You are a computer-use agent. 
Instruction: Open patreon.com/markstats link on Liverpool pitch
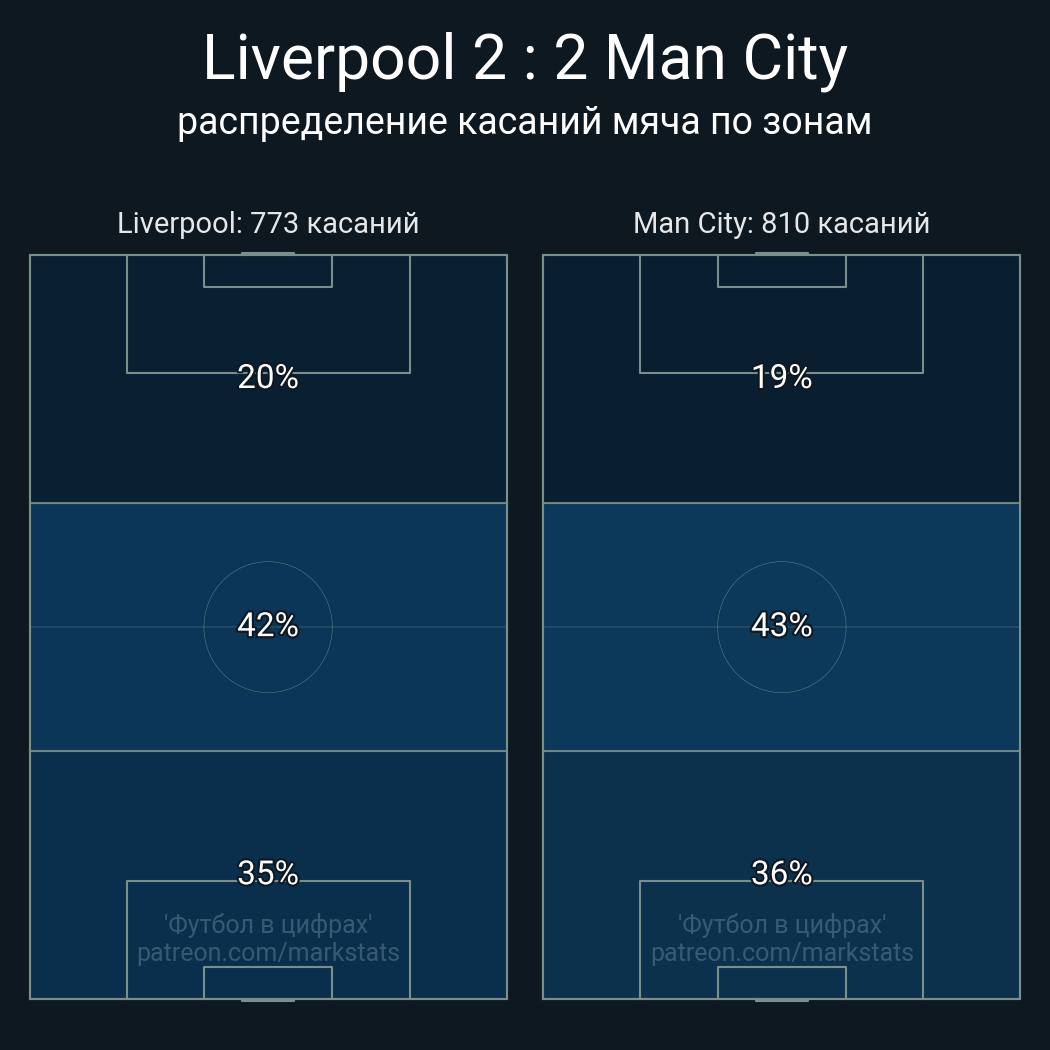268,953
